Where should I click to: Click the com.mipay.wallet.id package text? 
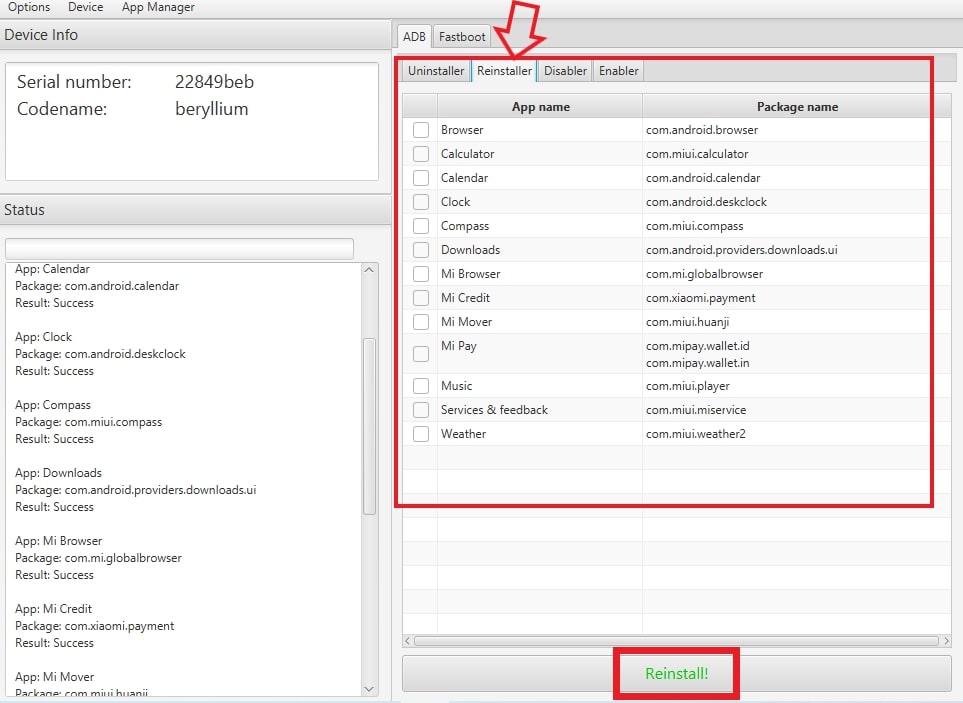(698, 346)
